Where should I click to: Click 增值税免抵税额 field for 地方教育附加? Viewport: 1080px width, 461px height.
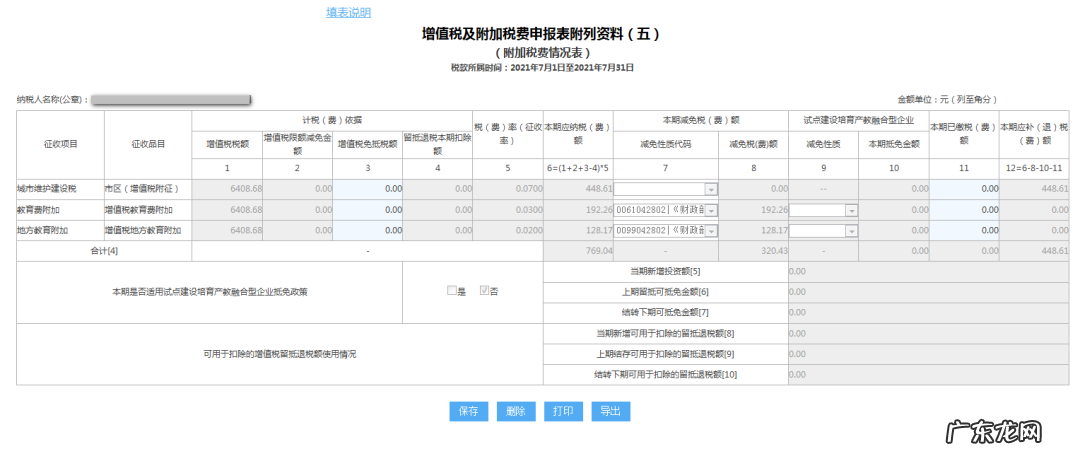368,231
